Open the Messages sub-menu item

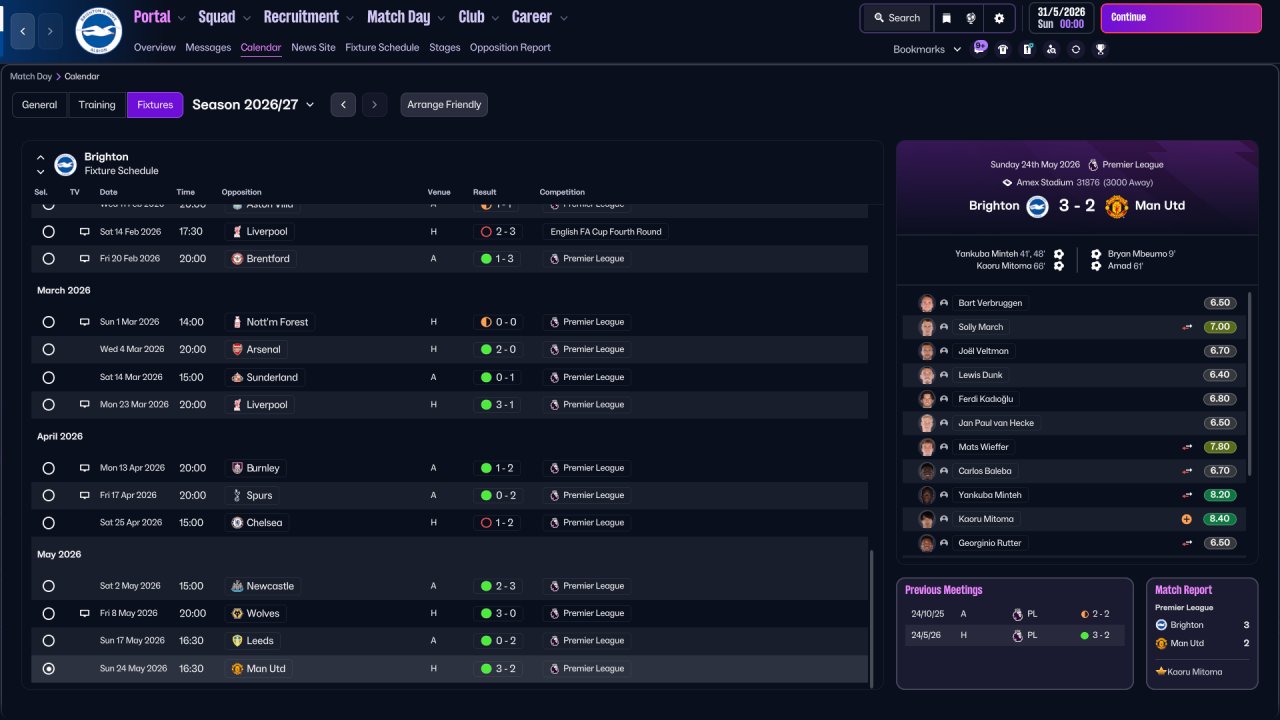(208, 48)
